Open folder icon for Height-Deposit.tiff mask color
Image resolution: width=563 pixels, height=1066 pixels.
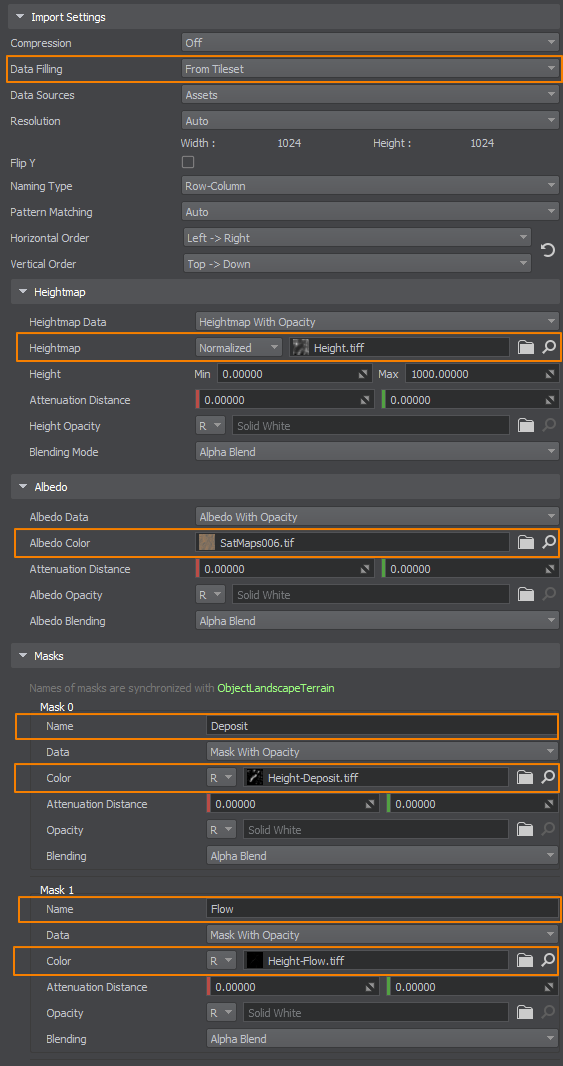(x=525, y=777)
